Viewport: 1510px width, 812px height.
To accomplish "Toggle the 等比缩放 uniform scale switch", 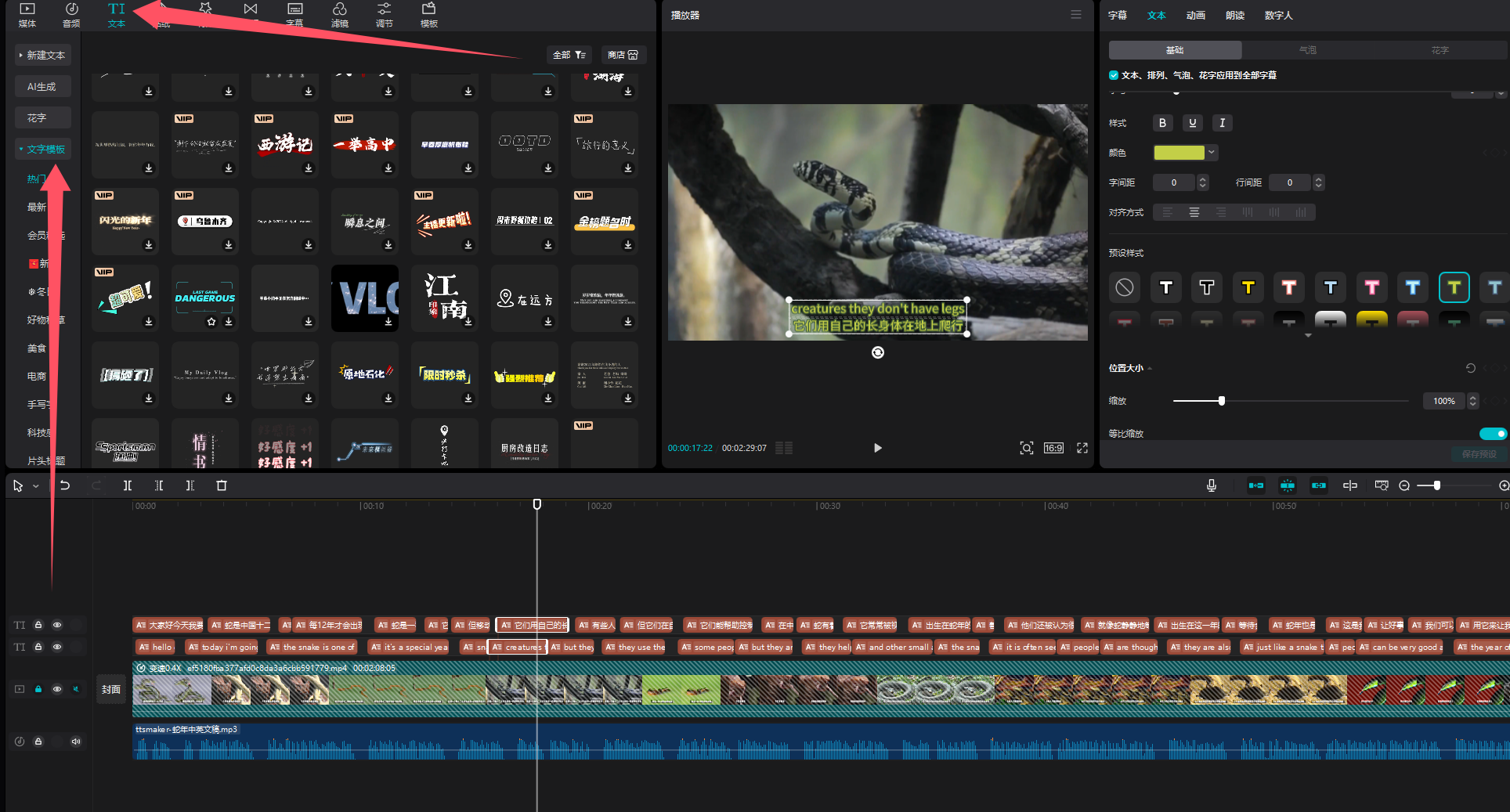I will tap(1493, 434).
